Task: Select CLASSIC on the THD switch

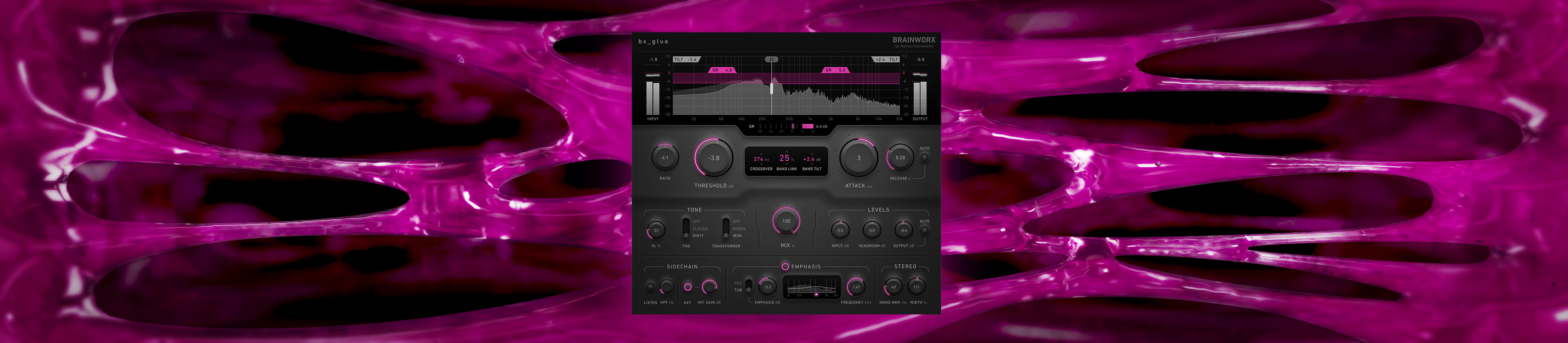Action: [700, 229]
